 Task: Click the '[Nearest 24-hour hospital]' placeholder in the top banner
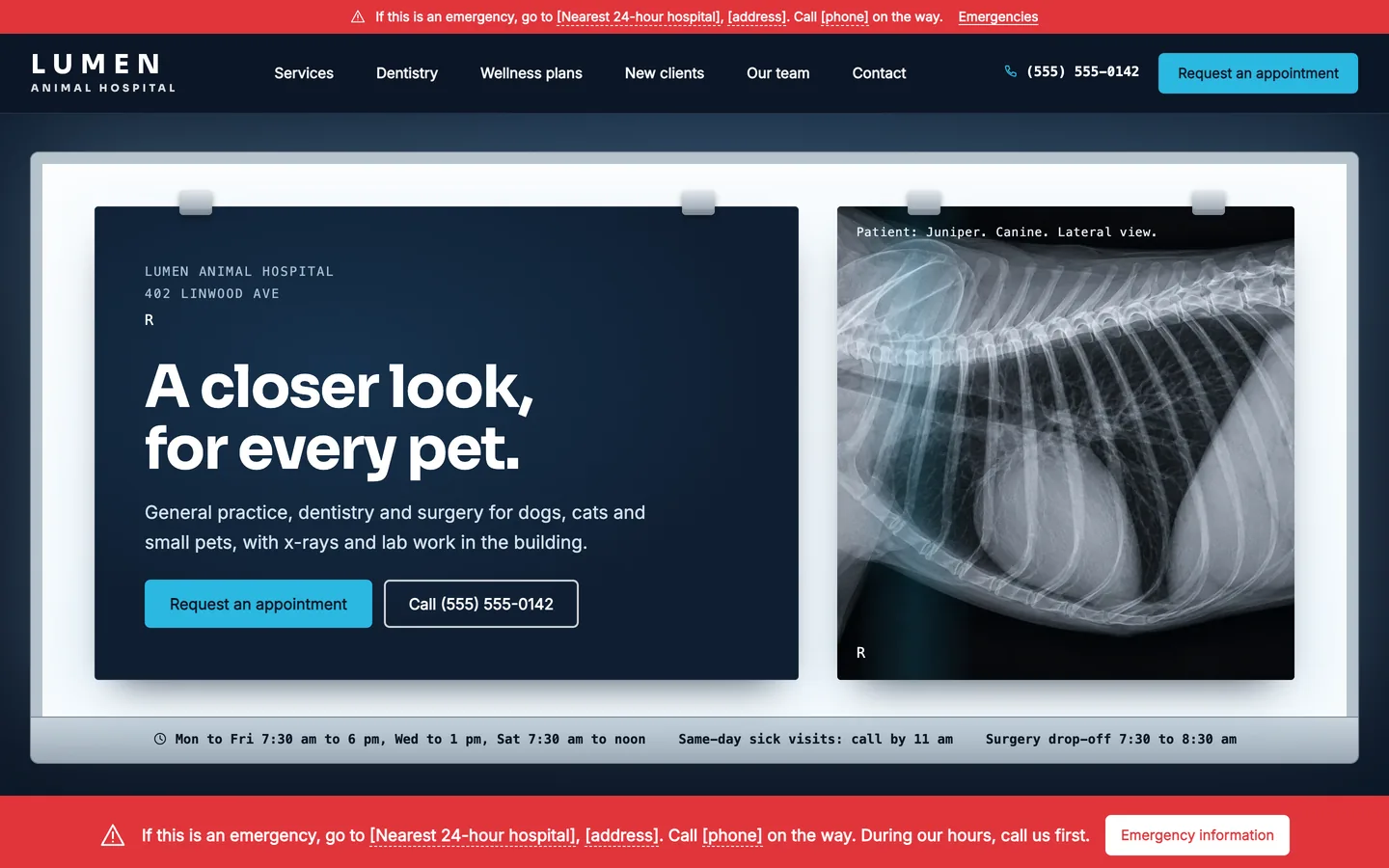point(639,17)
